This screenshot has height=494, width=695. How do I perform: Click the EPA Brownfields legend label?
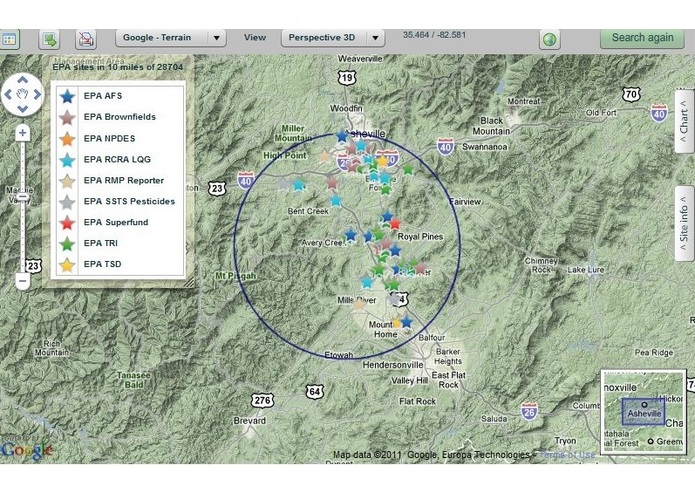120,117
